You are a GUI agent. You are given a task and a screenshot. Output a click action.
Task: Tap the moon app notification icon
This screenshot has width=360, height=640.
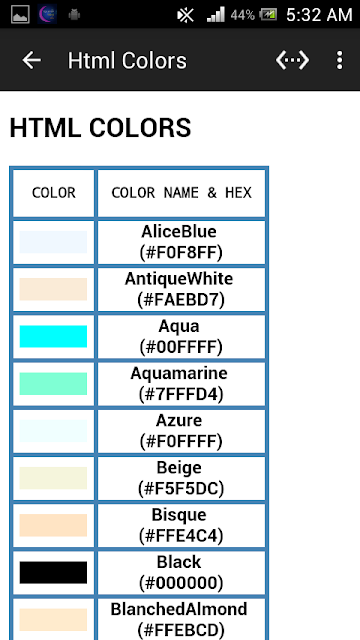click(x=47, y=15)
